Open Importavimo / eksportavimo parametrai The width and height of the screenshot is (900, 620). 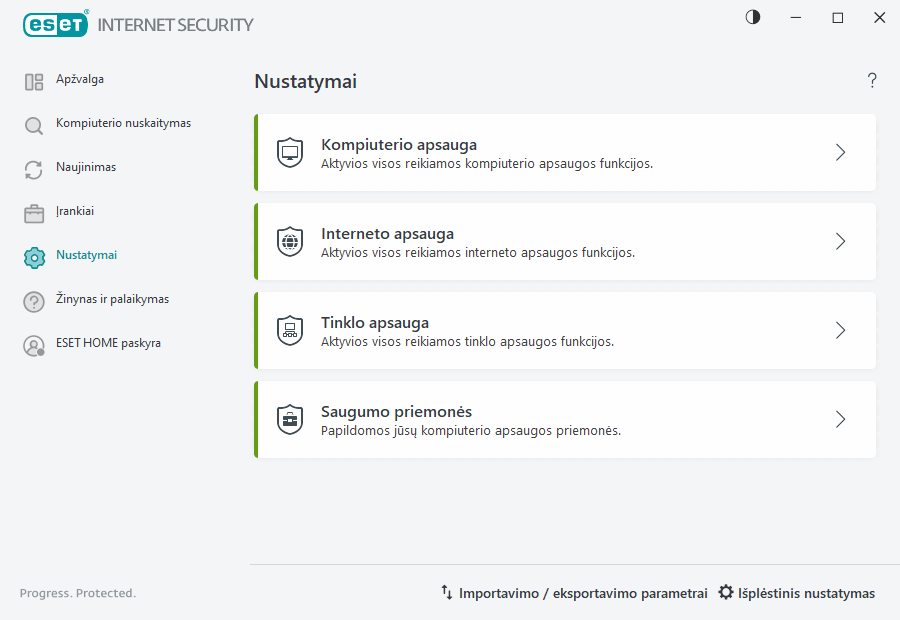(x=576, y=593)
